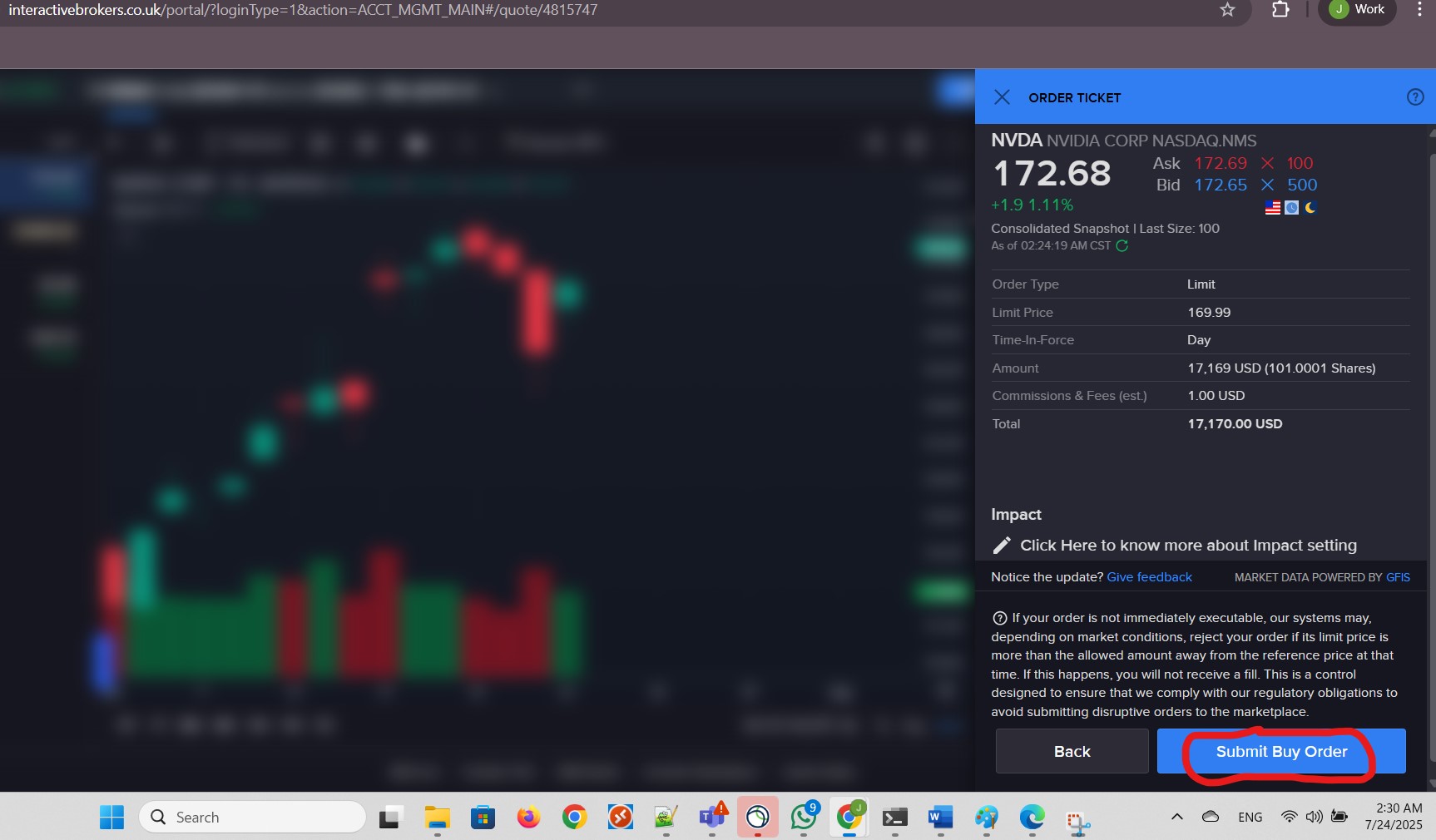Screen dimensions: 1436x840
Task: Click the Impact section heading
Action: [1016, 515]
